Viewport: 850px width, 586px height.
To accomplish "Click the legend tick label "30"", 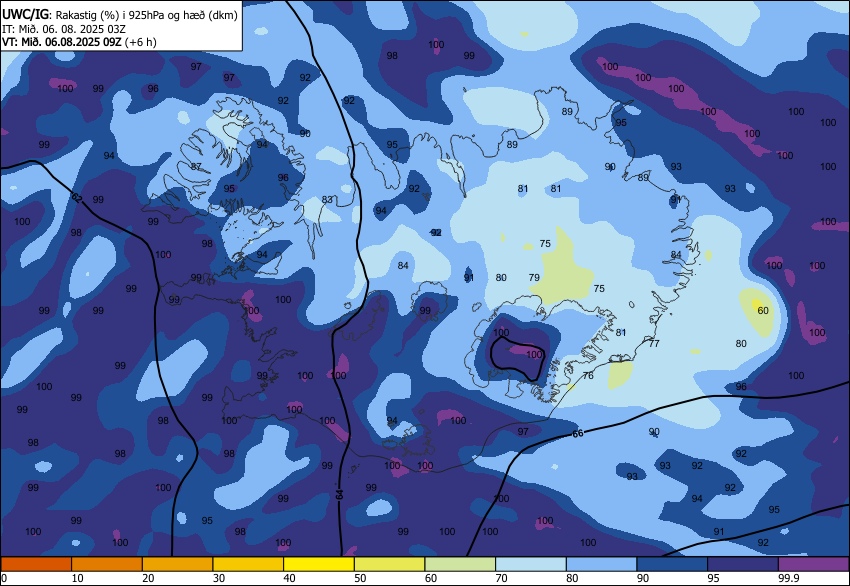I will click(219, 578).
